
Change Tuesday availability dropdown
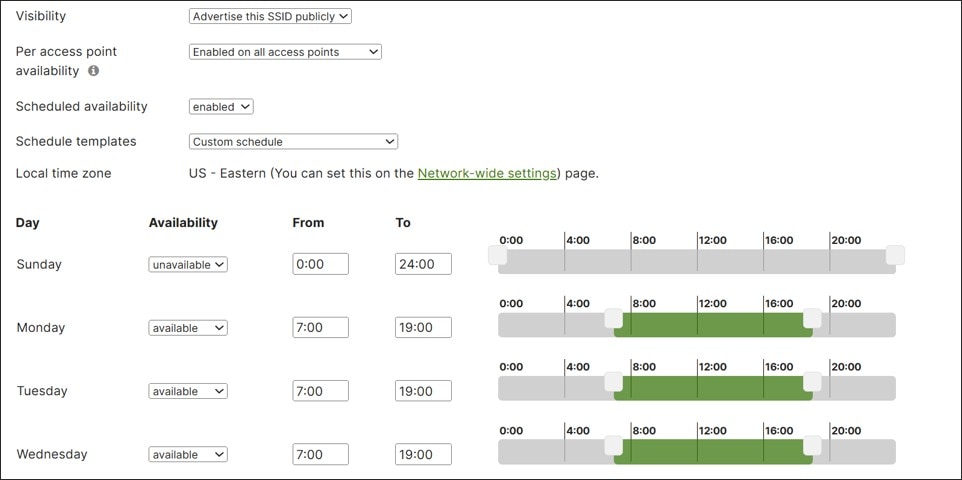[188, 391]
